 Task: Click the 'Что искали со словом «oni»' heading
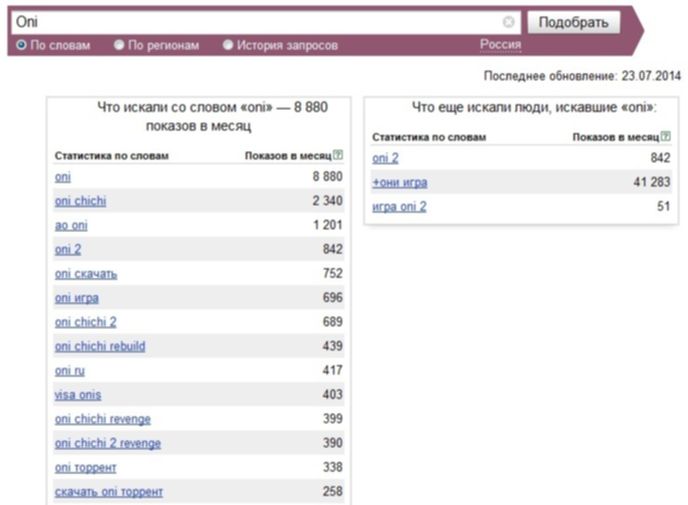point(212,116)
